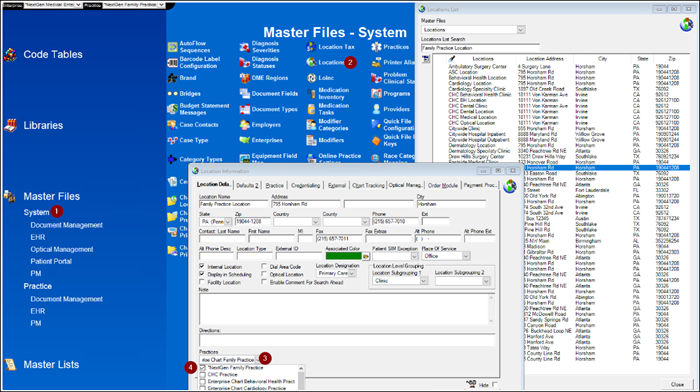Open the Enterprises map icon
Image resolution: width=700 pixels, height=392 pixels.
click(x=245, y=140)
